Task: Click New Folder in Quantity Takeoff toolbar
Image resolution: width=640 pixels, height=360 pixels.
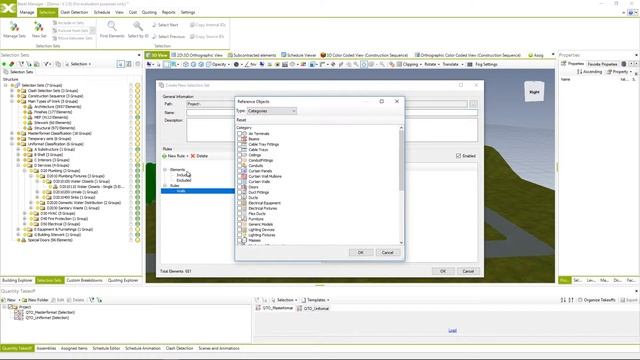Action: [36, 300]
